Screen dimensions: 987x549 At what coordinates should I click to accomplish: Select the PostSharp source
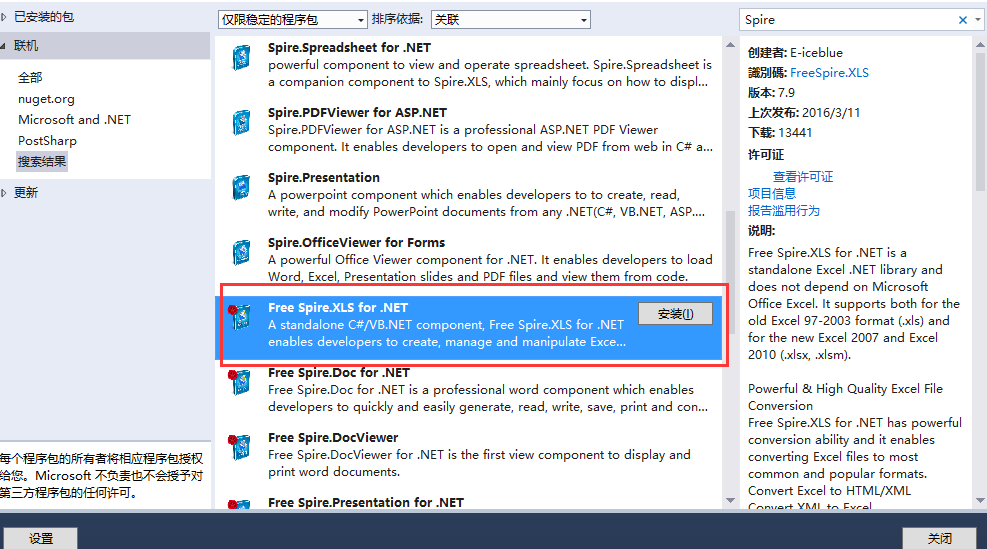[x=47, y=140]
